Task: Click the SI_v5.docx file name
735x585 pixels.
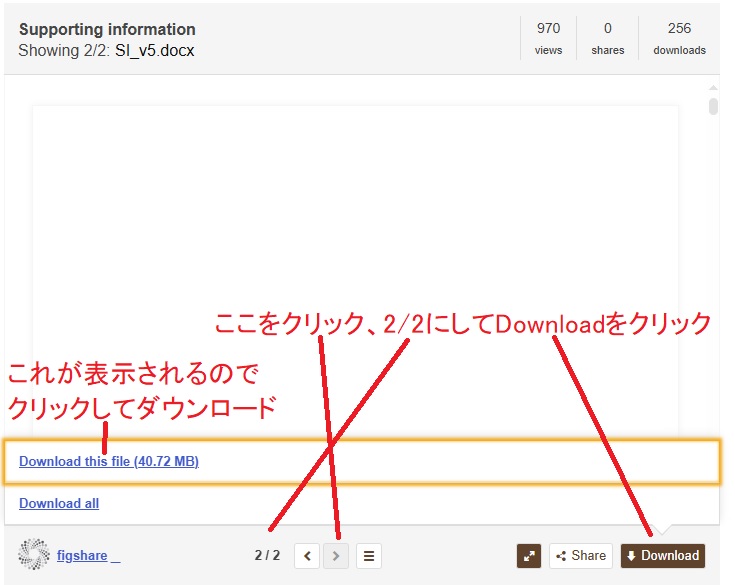Action: tap(155, 49)
